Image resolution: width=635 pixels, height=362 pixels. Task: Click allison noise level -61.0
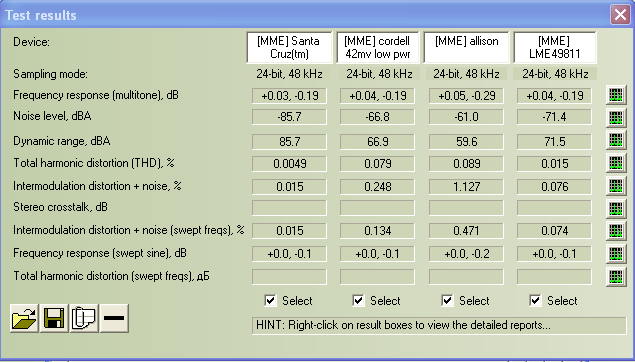(x=466, y=117)
